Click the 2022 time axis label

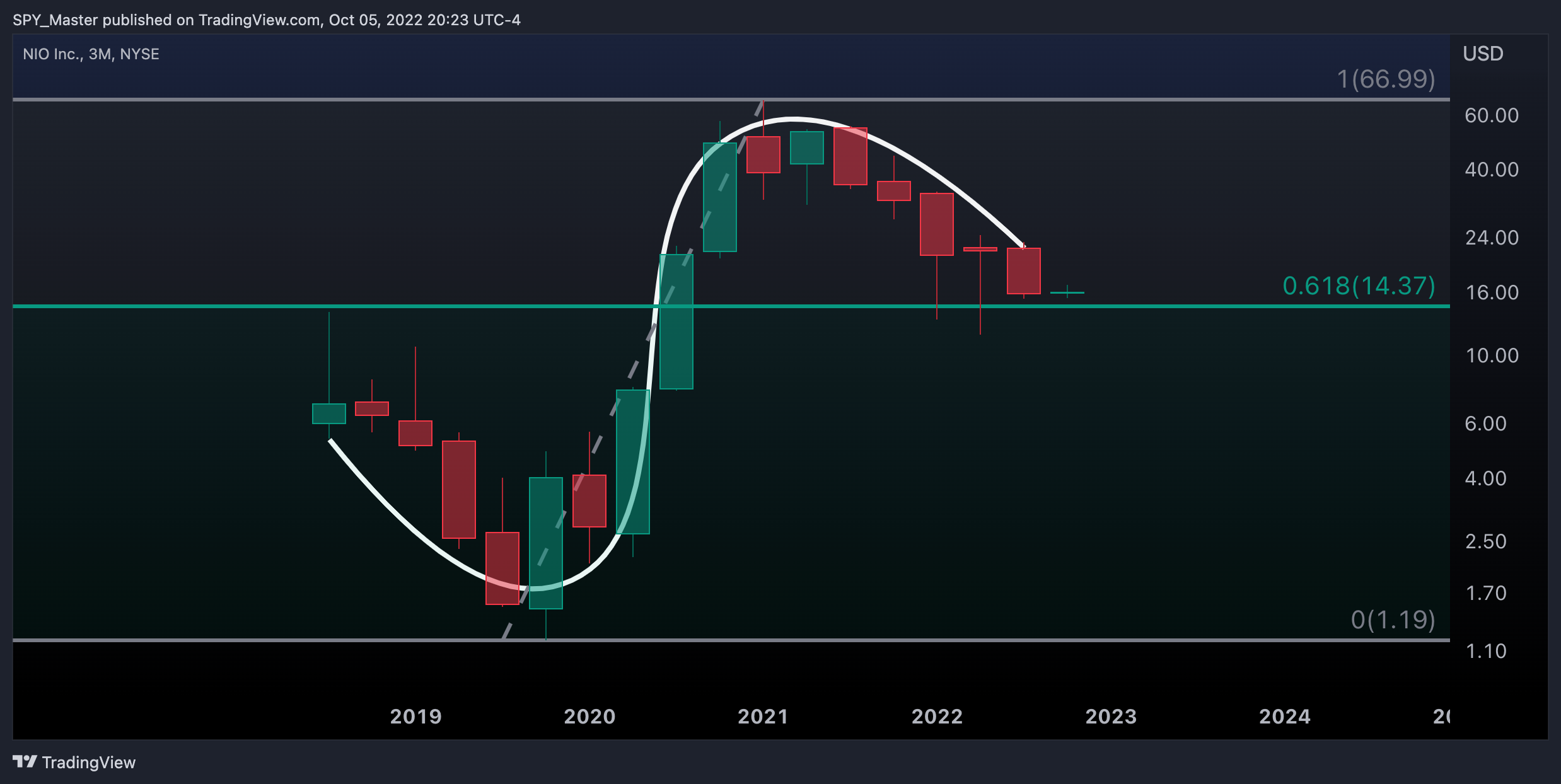point(937,717)
